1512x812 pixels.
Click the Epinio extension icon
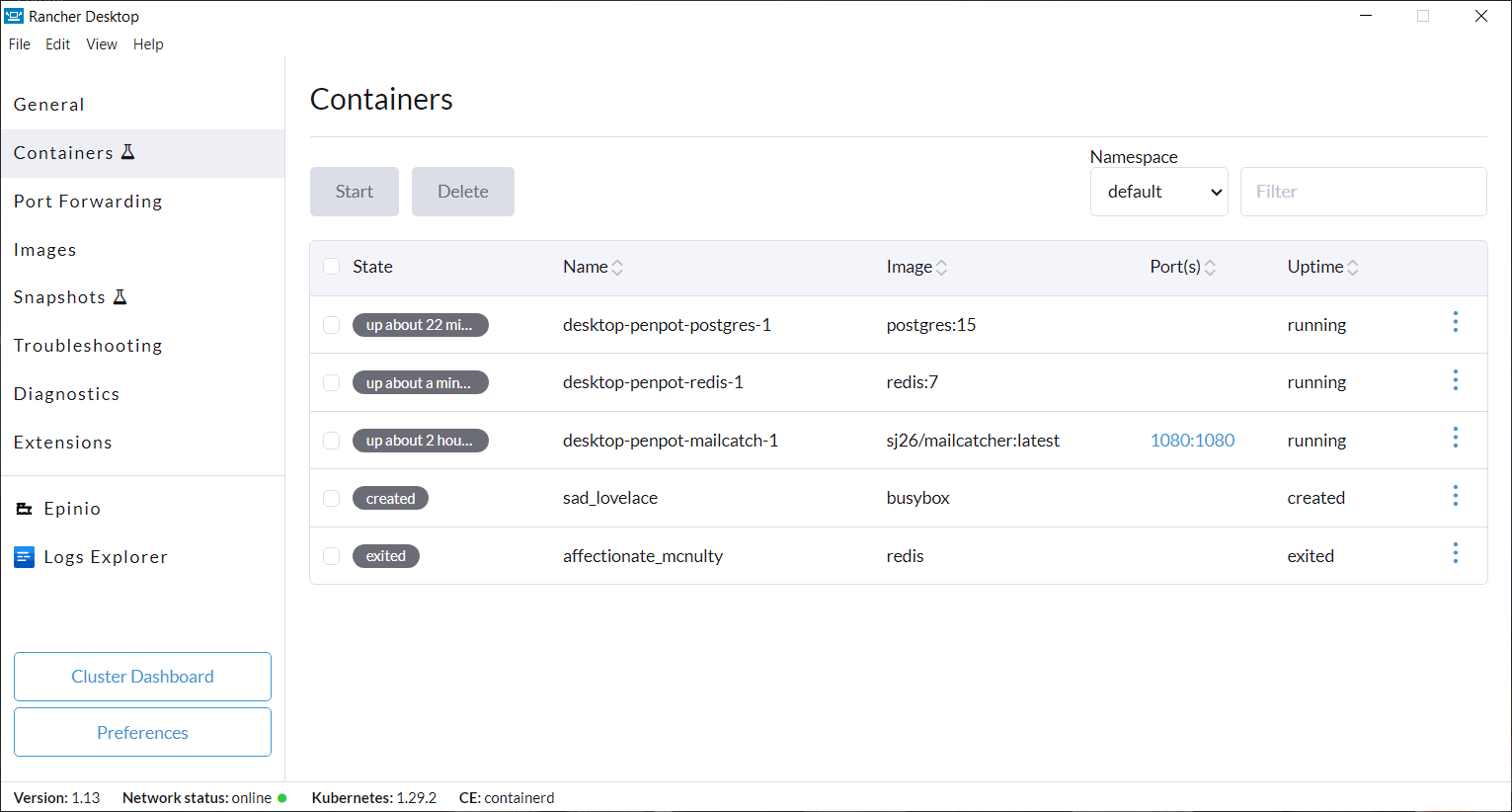coord(25,509)
